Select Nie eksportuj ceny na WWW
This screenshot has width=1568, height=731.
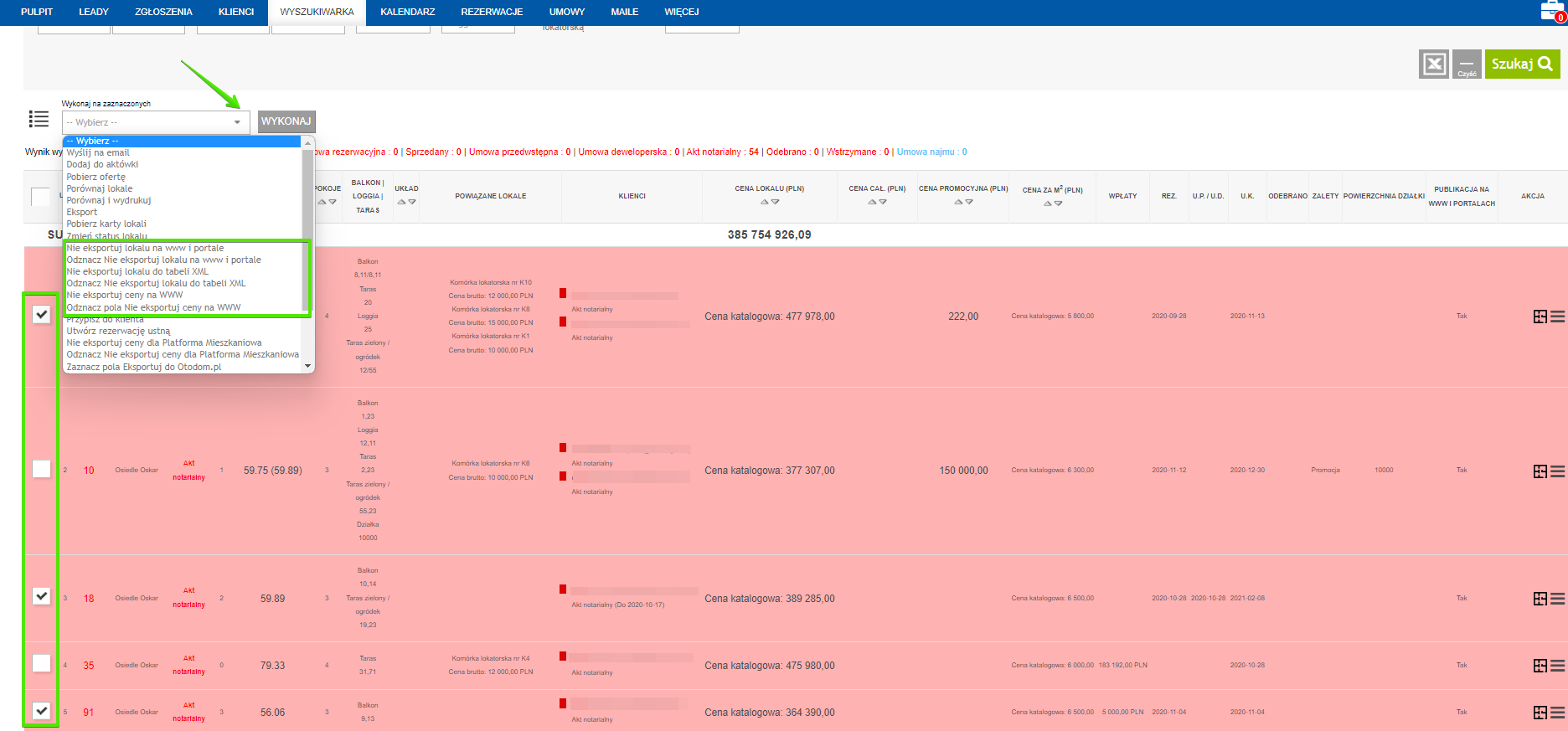[183, 295]
